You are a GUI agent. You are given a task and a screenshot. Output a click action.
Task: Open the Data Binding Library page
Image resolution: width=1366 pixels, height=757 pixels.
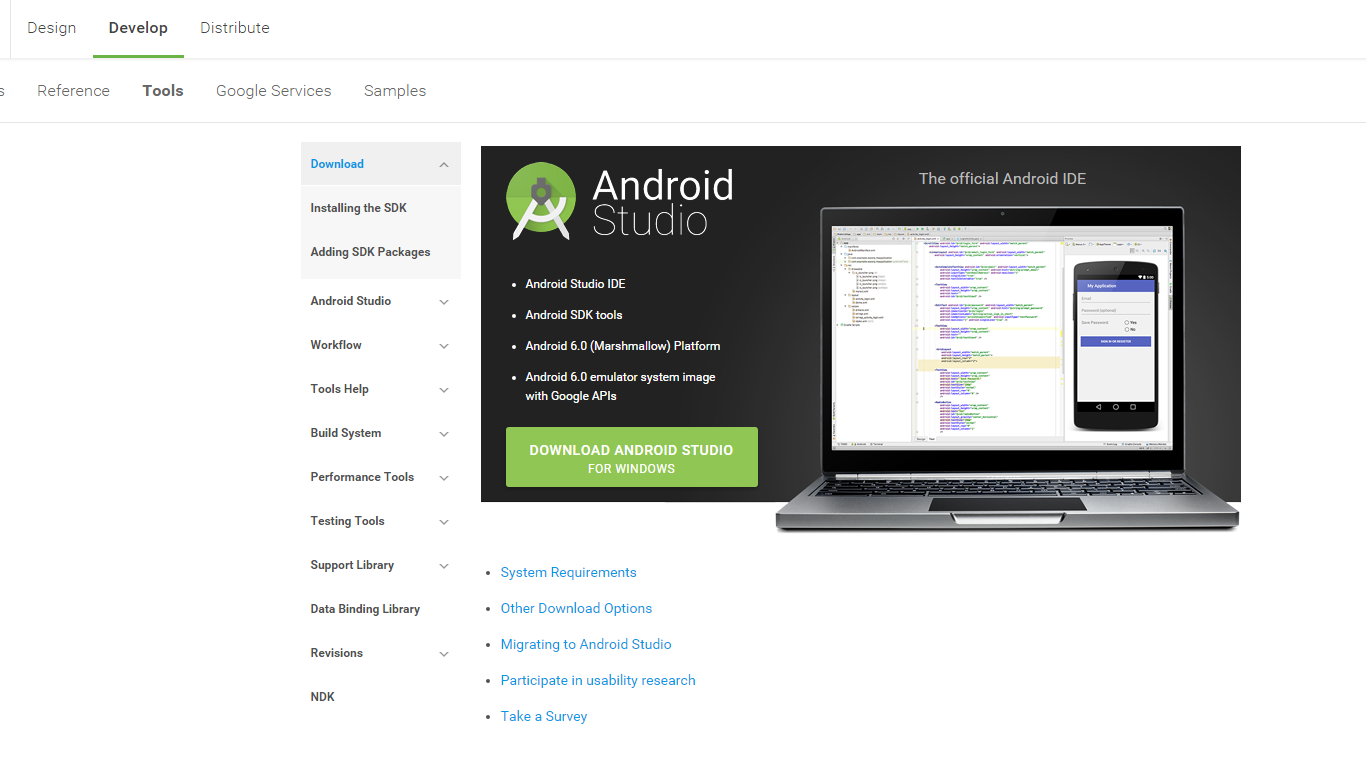click(365, 609)
